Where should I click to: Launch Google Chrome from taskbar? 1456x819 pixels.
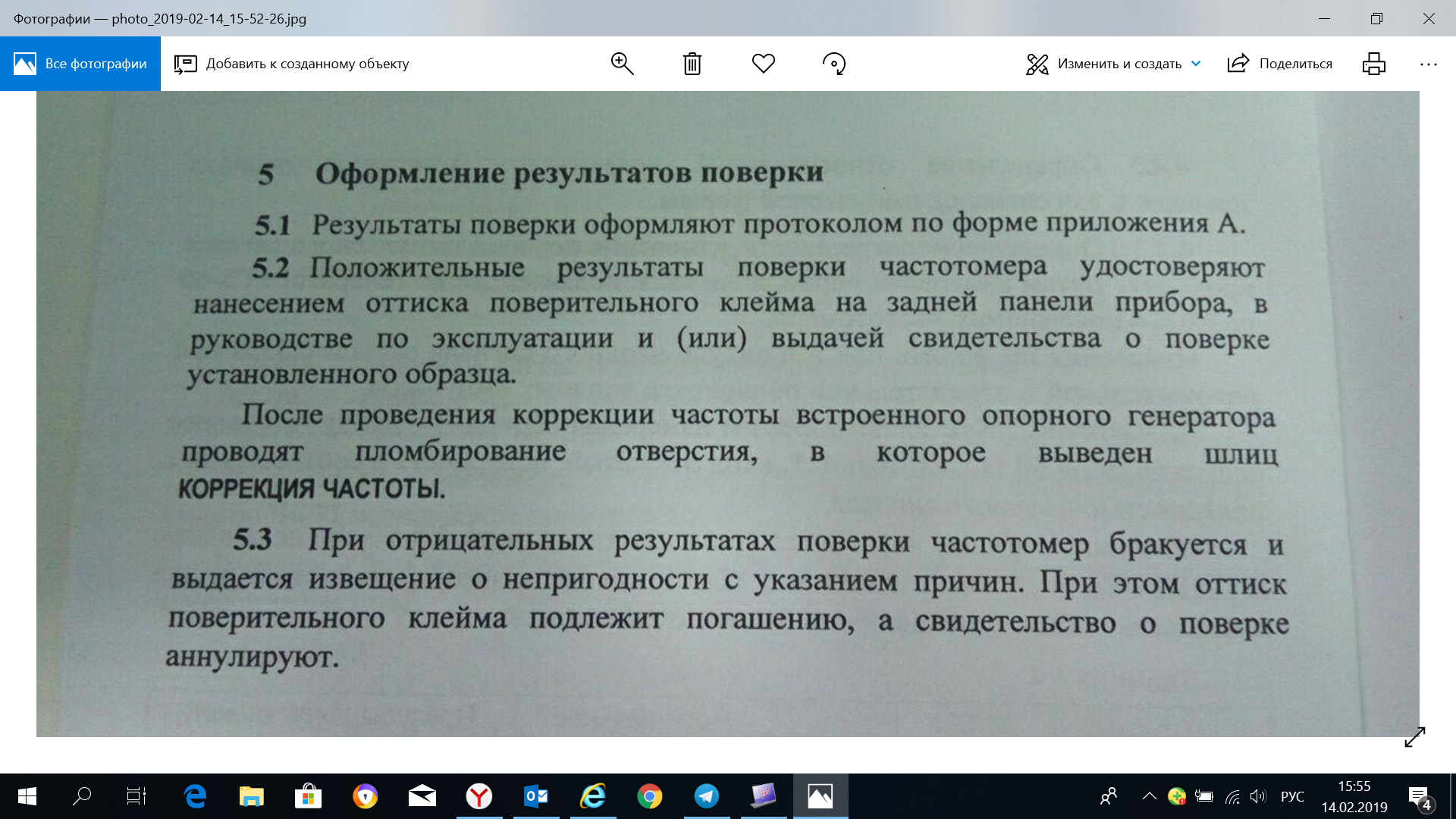pyautogui.click(x=649, y=796)
